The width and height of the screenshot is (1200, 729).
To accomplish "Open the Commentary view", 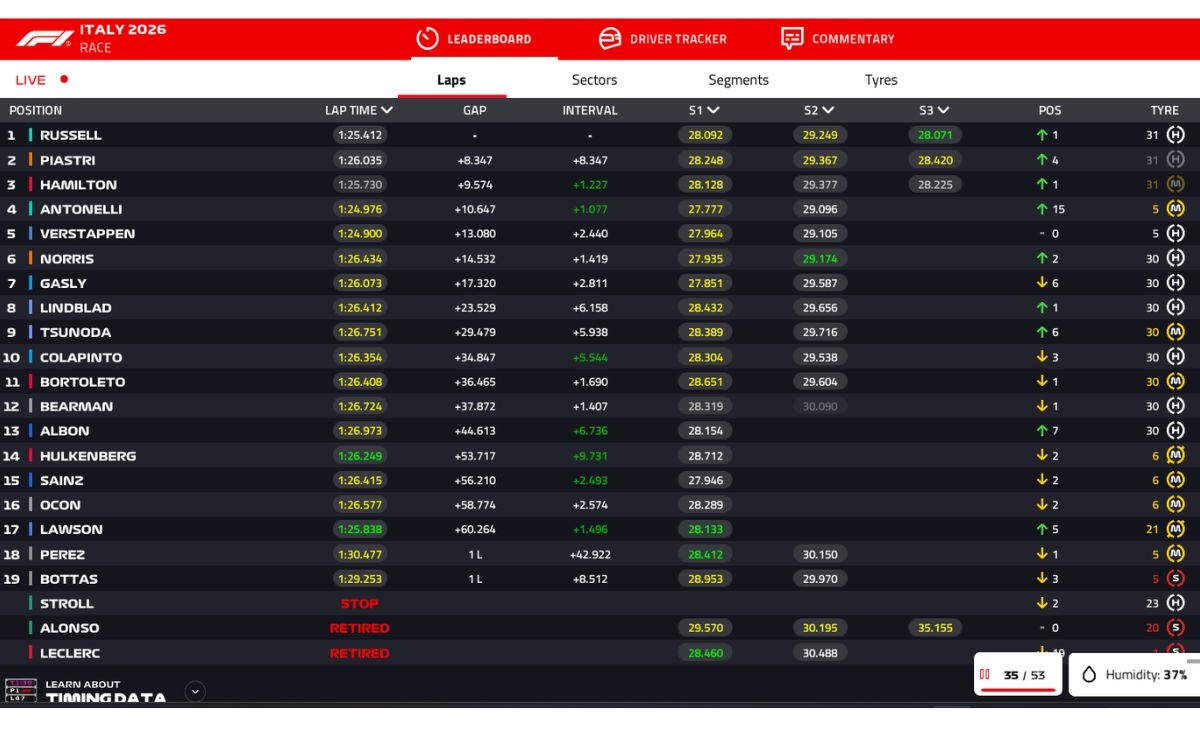I will click(x=838, y=39).
